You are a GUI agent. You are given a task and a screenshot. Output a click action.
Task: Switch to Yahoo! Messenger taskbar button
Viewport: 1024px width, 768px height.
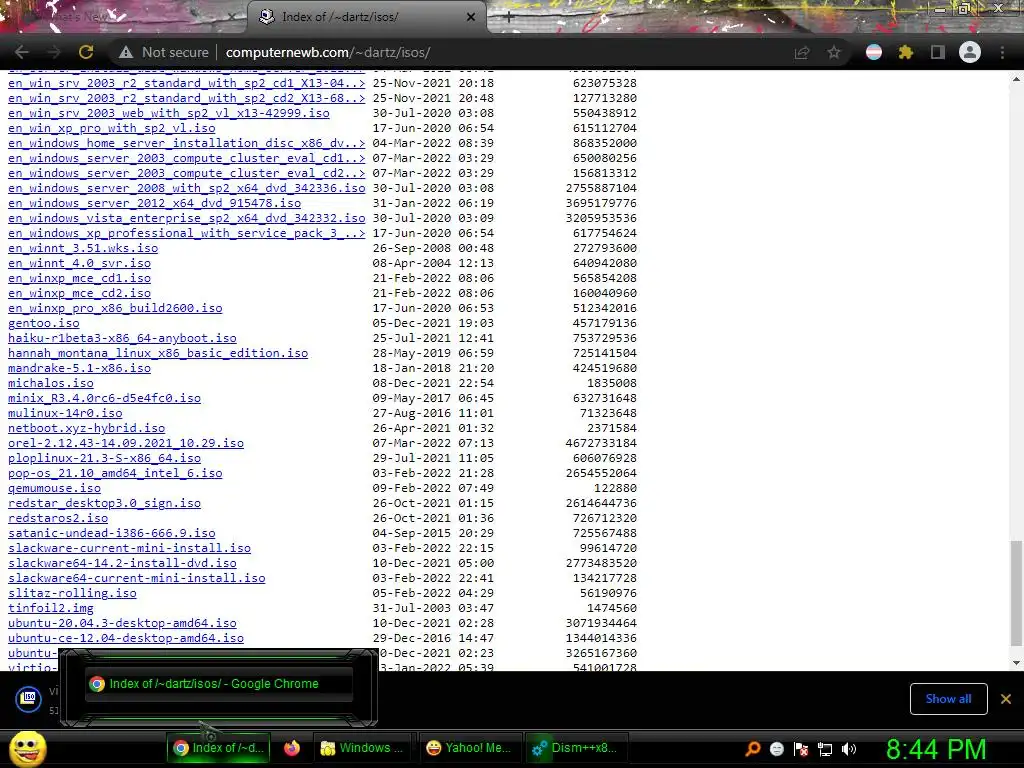pyautogui.click(x=469, y=748)
